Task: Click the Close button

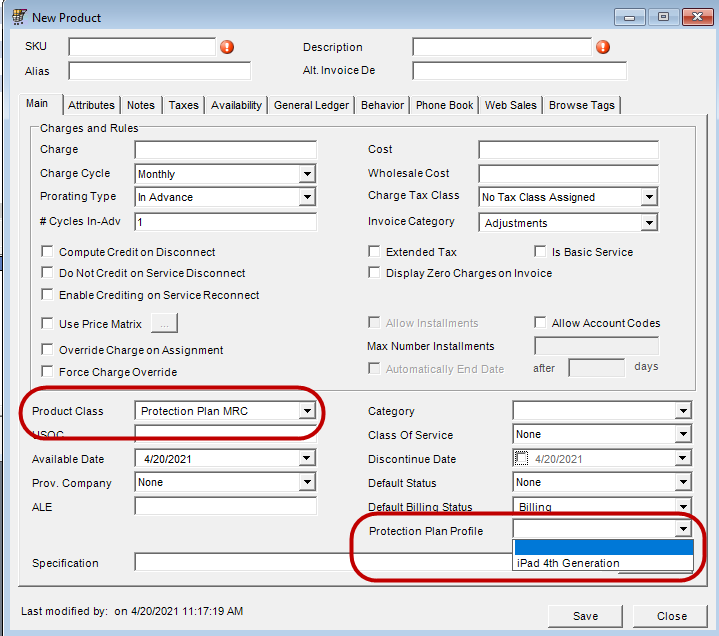Action: (x=671, y=616)
